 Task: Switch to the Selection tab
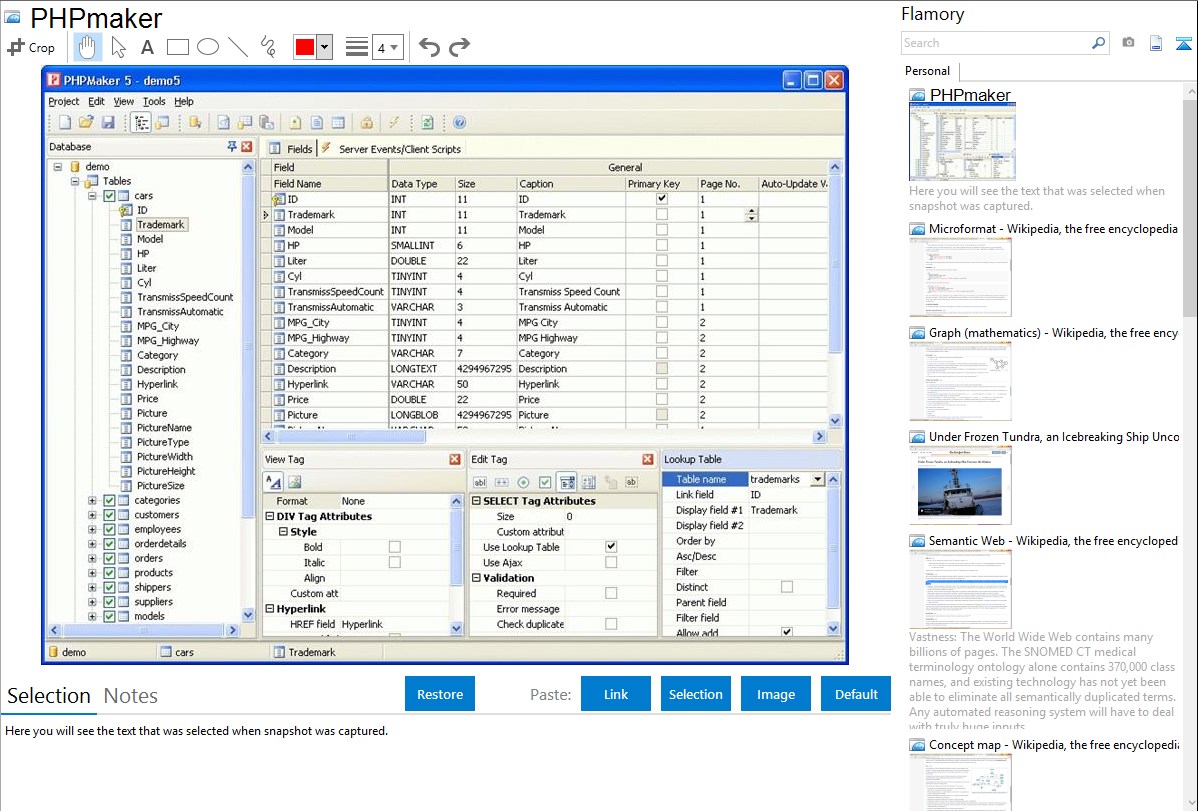(x=49, y=696)
